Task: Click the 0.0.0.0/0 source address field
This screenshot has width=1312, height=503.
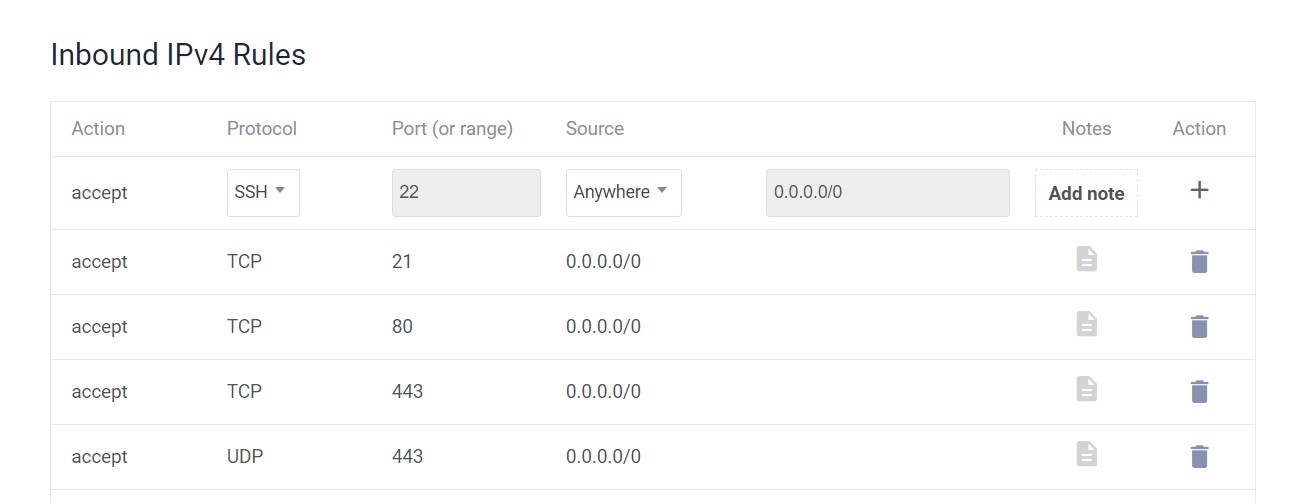Action: click(x=887, y=192)
